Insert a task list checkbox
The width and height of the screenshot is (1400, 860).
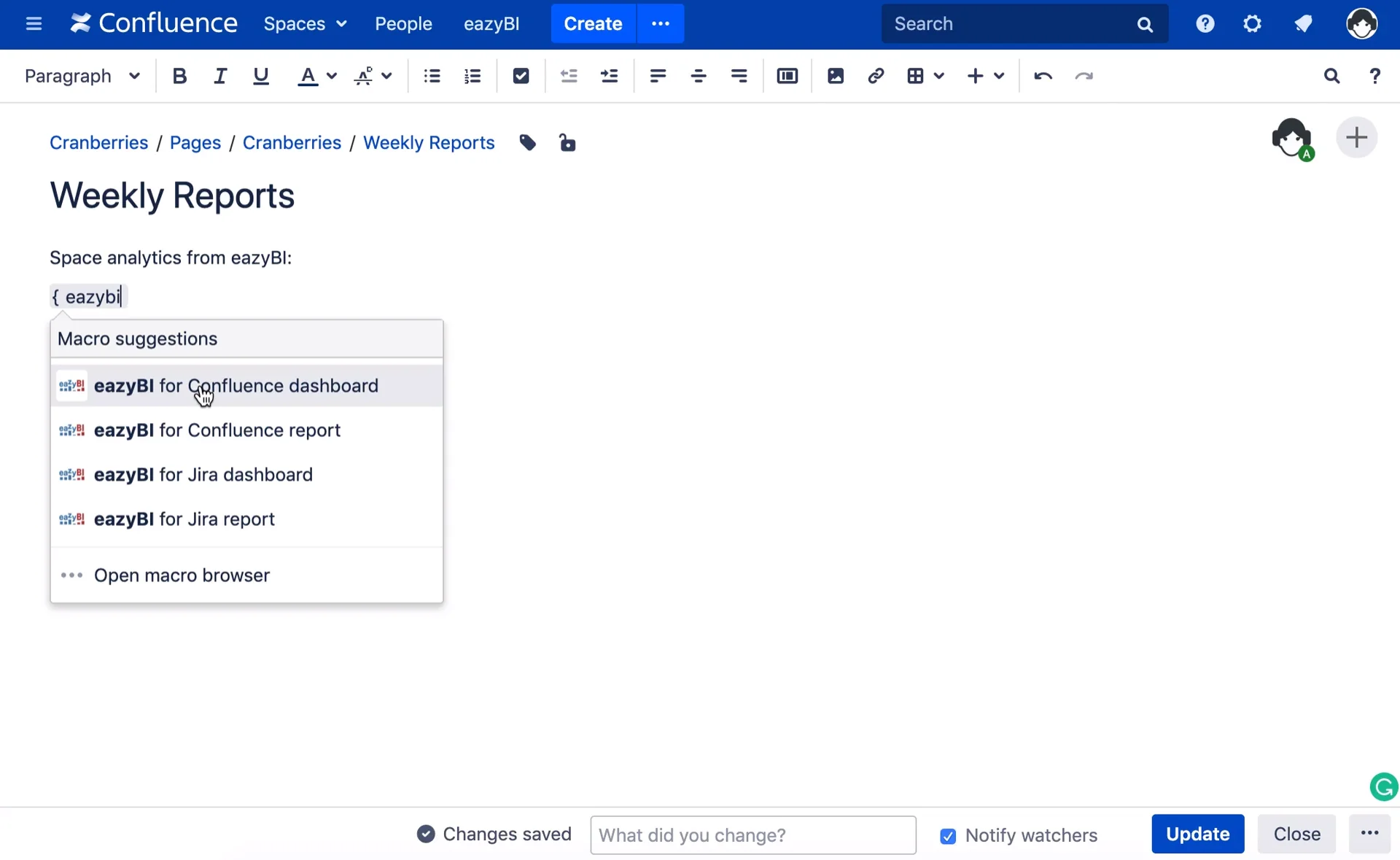(521, 76)
